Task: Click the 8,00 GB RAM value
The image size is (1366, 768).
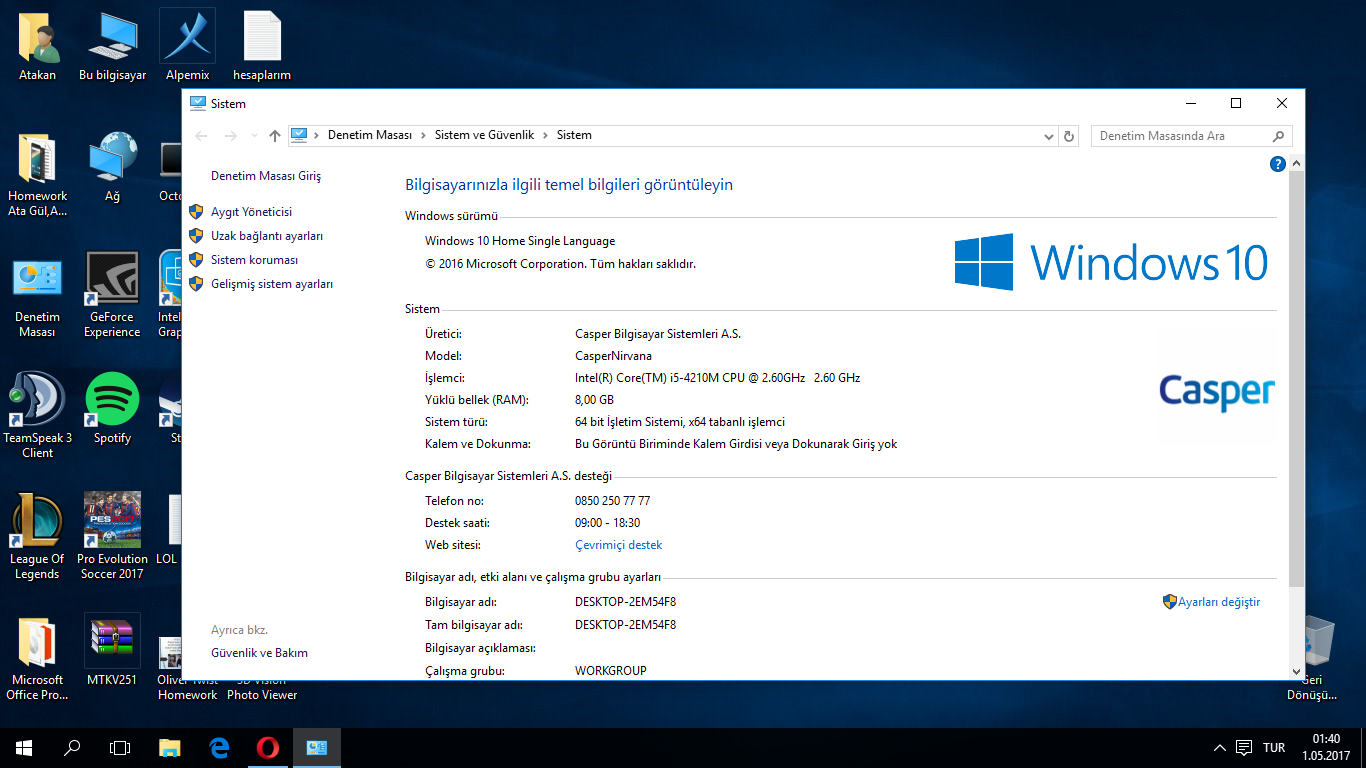Action: (x=594, y=400)
